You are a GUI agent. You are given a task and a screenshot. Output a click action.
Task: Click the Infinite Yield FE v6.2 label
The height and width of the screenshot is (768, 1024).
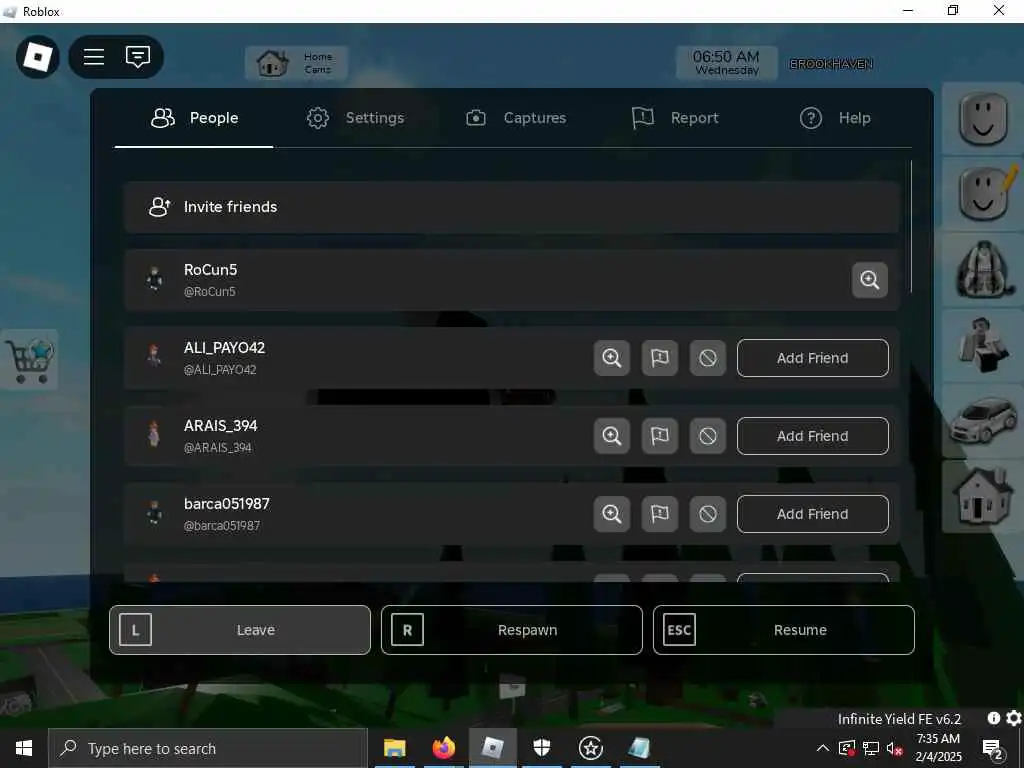pyautogui.click(x=899, y=719)
